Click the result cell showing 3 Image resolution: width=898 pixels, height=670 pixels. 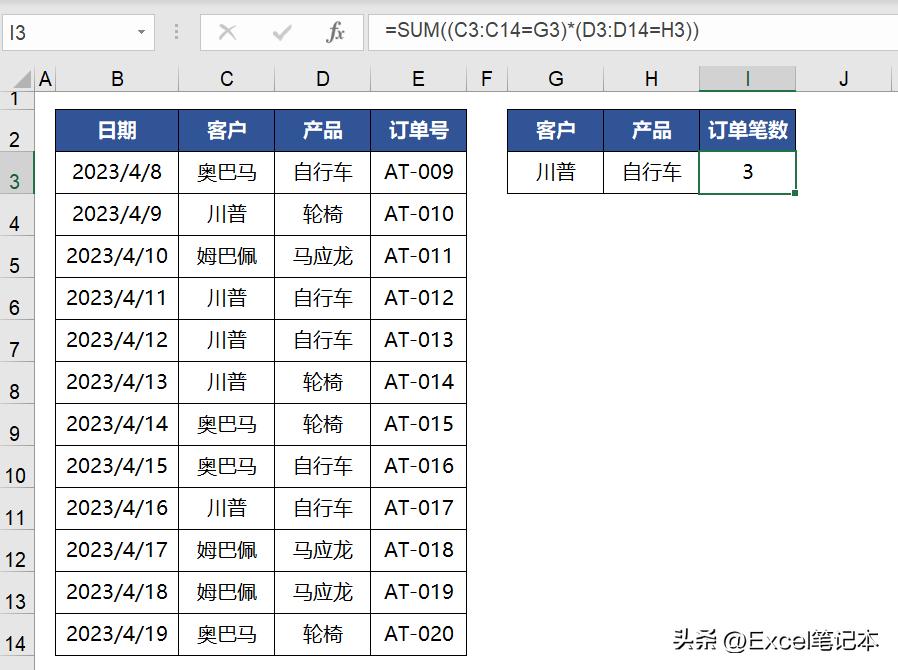pyautogui.click(x=747, y=172)
